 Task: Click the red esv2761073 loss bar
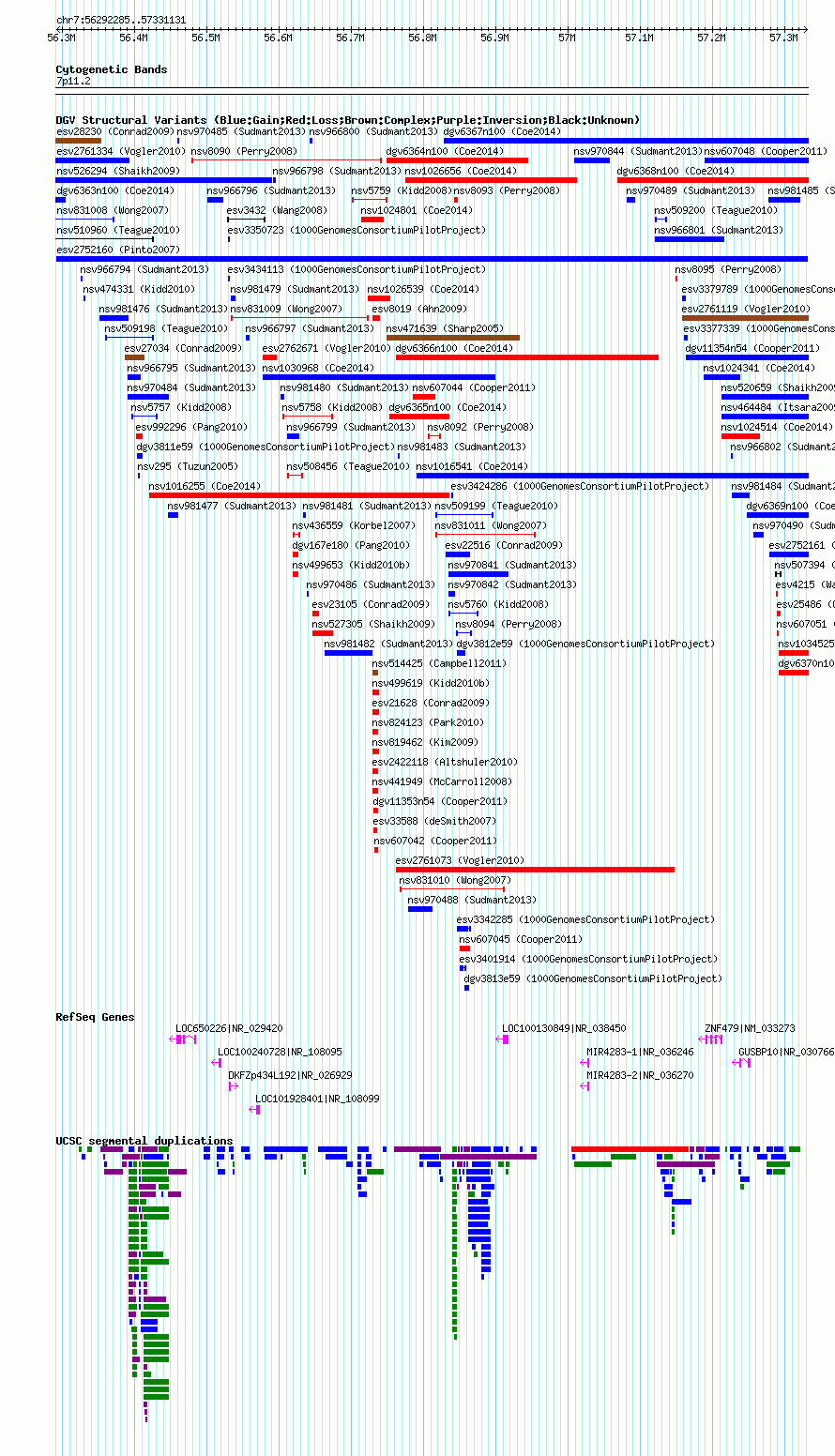[535, 870]
